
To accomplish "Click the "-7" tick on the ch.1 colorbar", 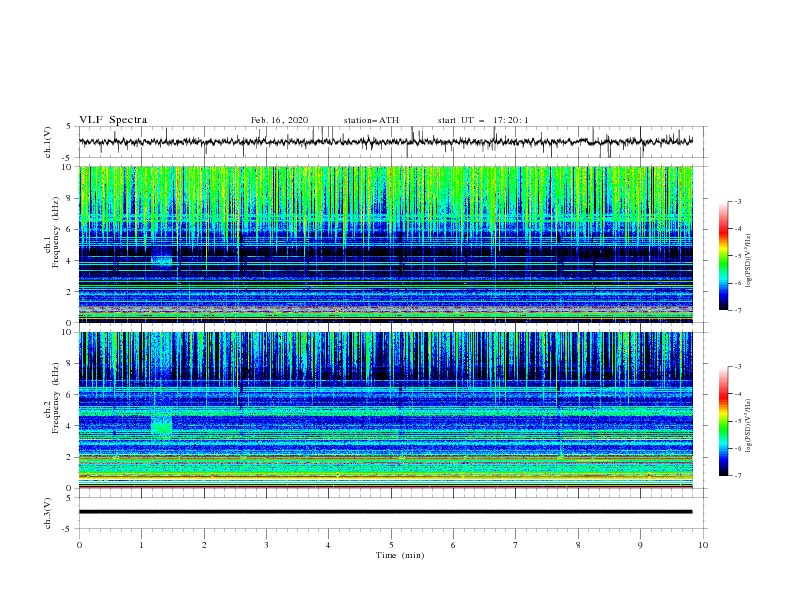I will coord(737,311).
